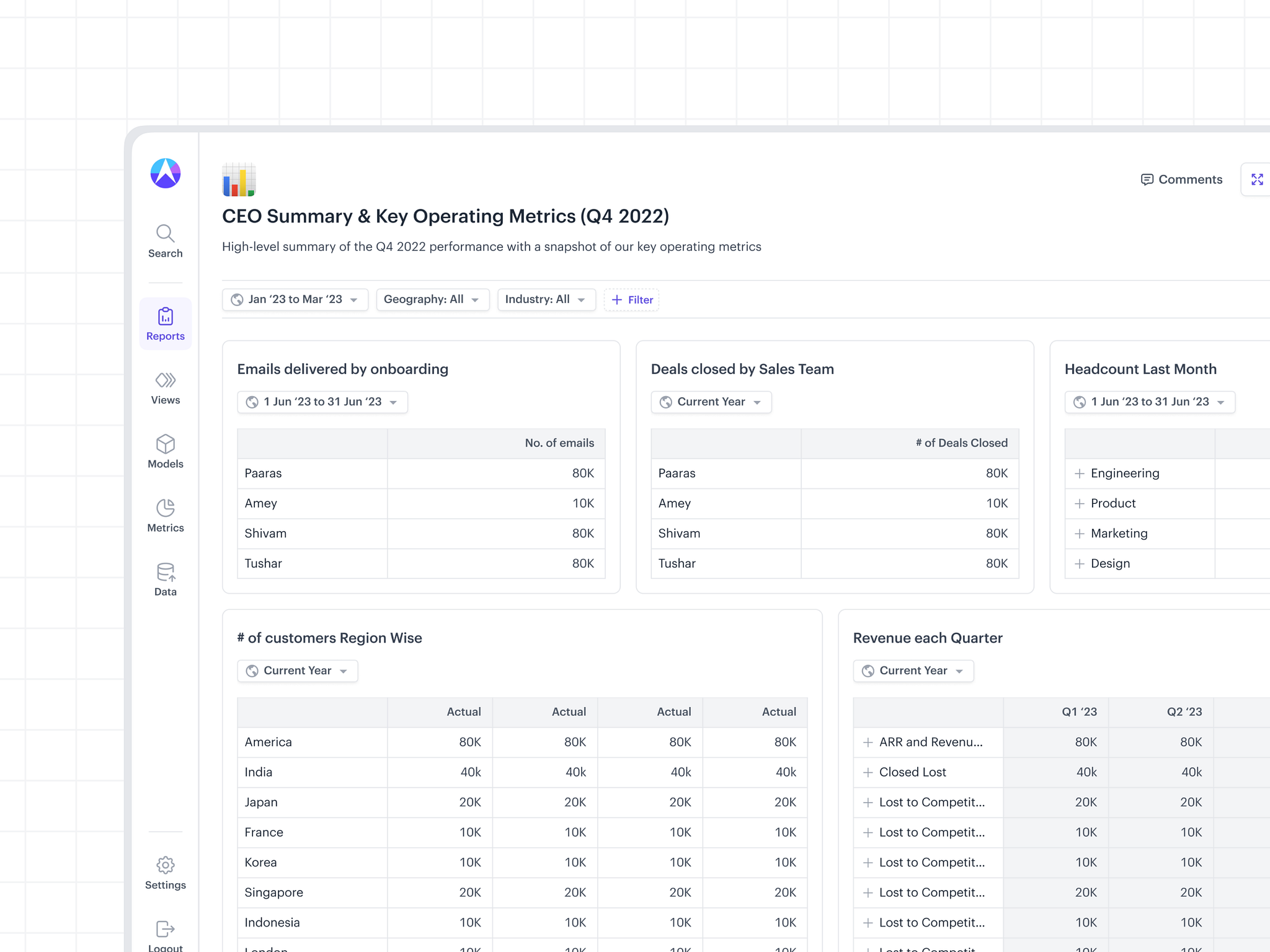This screenshot has height=952, width=1270.
Task: Open the Views panel from the sidebar
Action: point(165,387)
